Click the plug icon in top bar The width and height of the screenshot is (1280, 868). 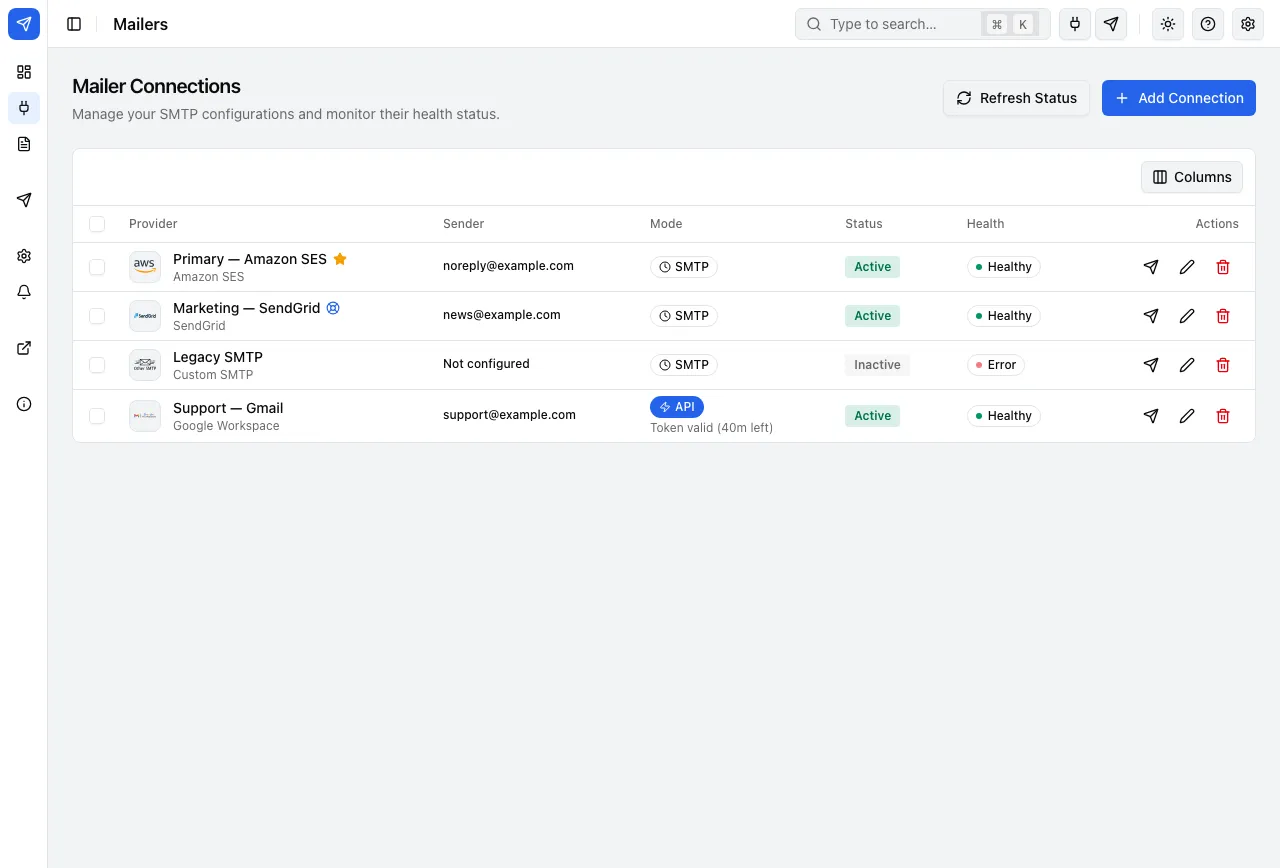(1075, 24)
